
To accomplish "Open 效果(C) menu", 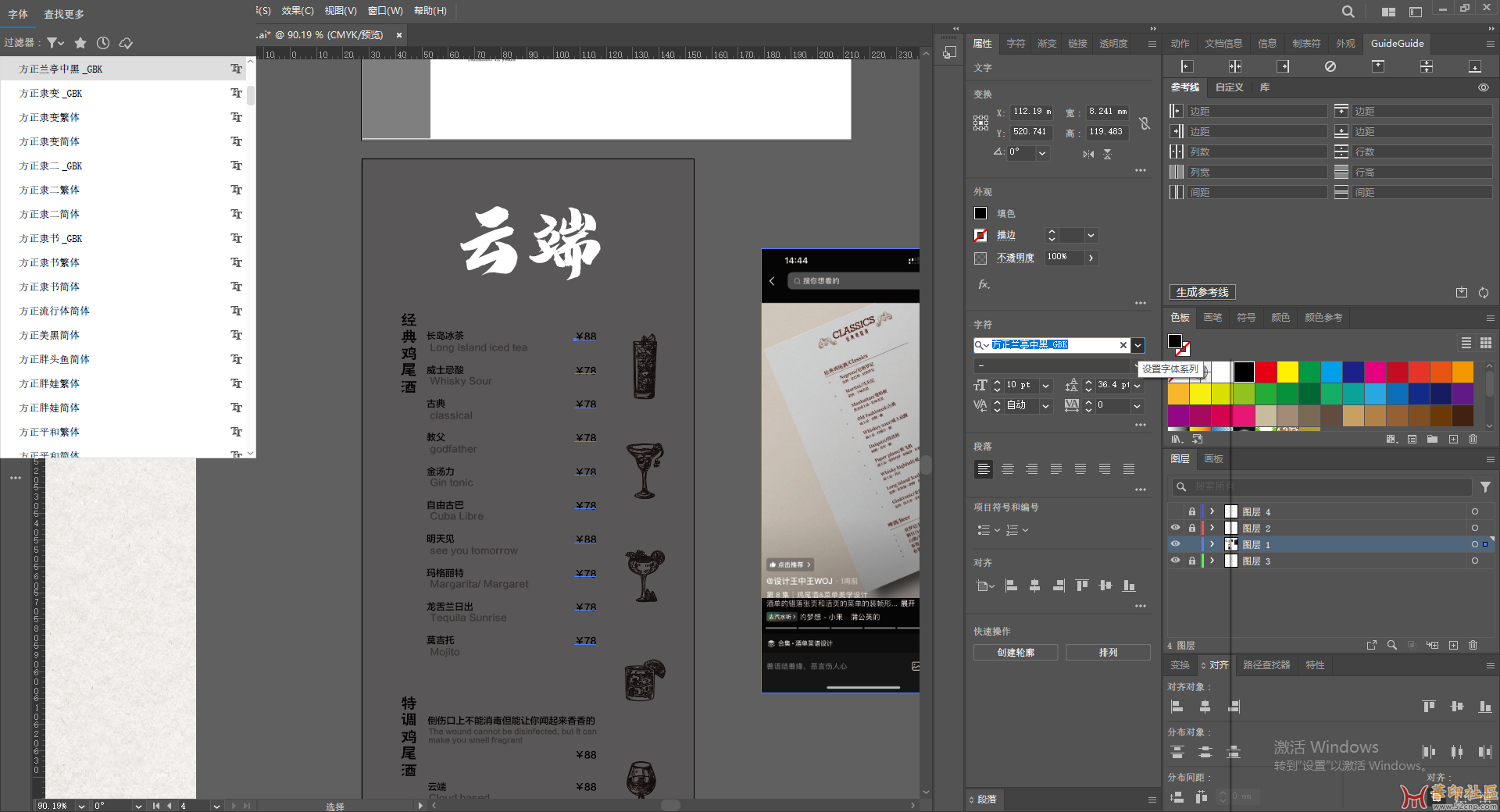I will click(x=298, y=11).
